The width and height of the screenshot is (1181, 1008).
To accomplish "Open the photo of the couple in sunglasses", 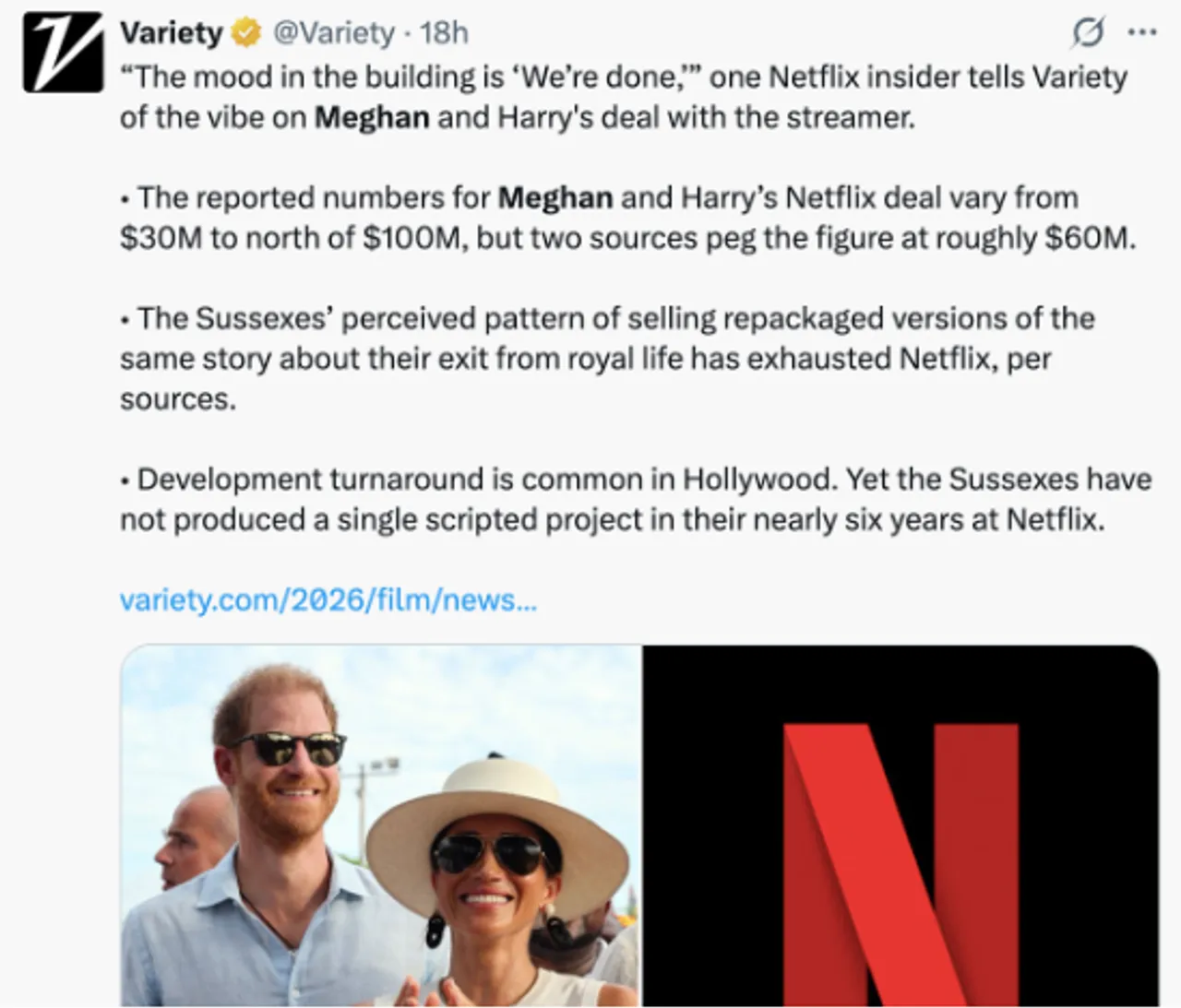I will click(380, 825).
